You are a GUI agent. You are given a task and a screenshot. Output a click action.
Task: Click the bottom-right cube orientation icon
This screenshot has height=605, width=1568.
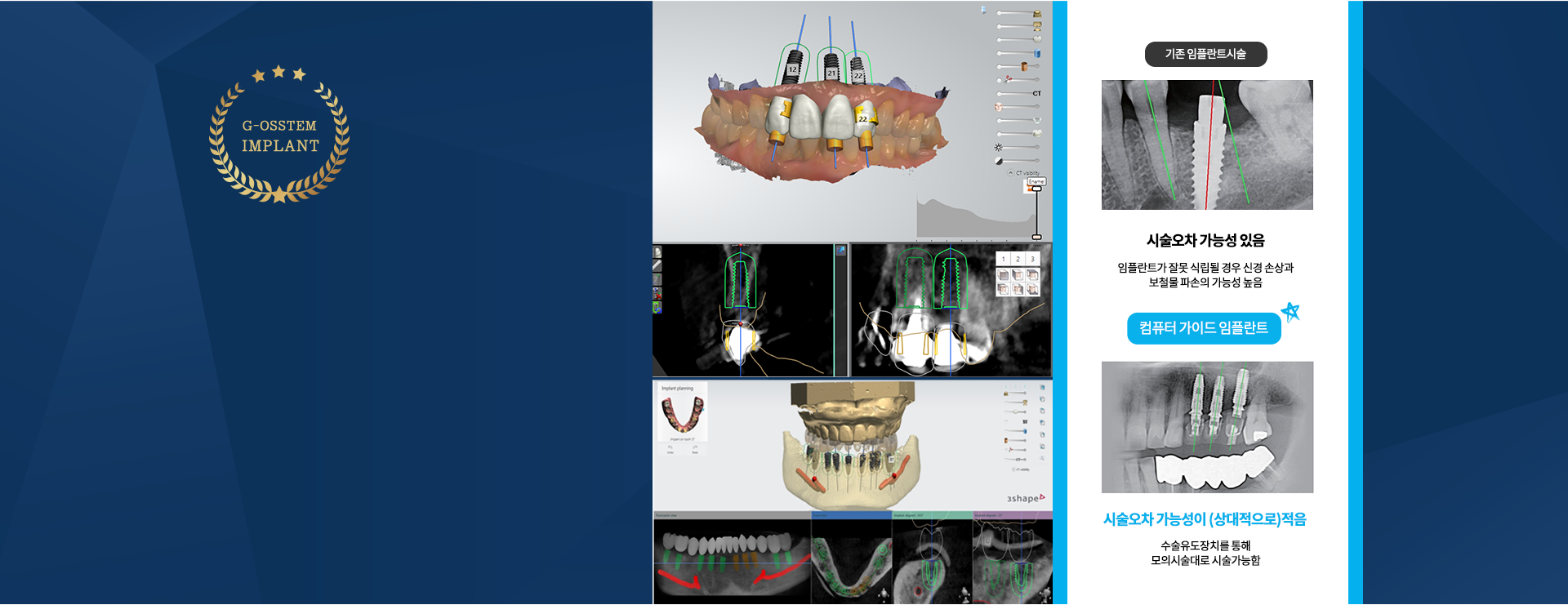pos(1032,289)
